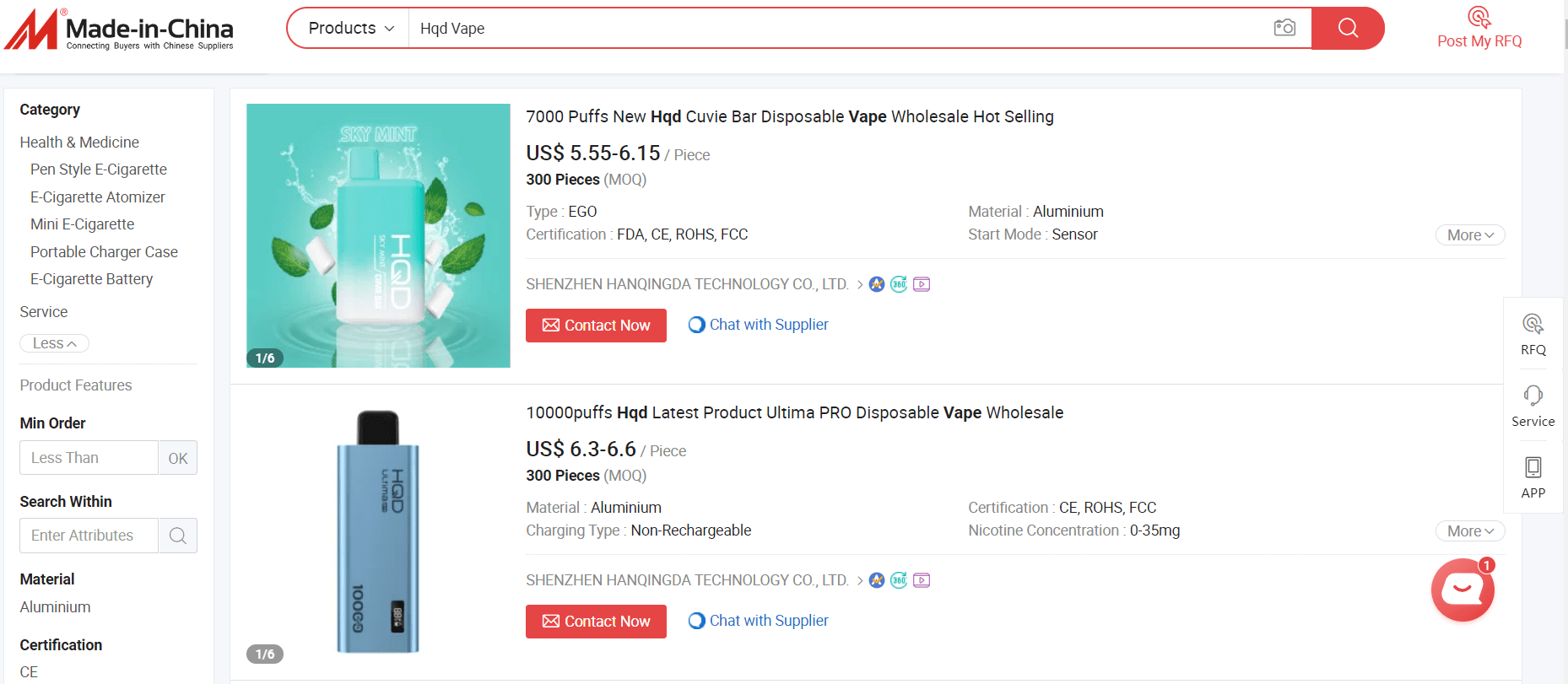Chat with Supplier for the Cuvie Bar product
Viewport: 1568px width, 684px height.
[758, 325]
